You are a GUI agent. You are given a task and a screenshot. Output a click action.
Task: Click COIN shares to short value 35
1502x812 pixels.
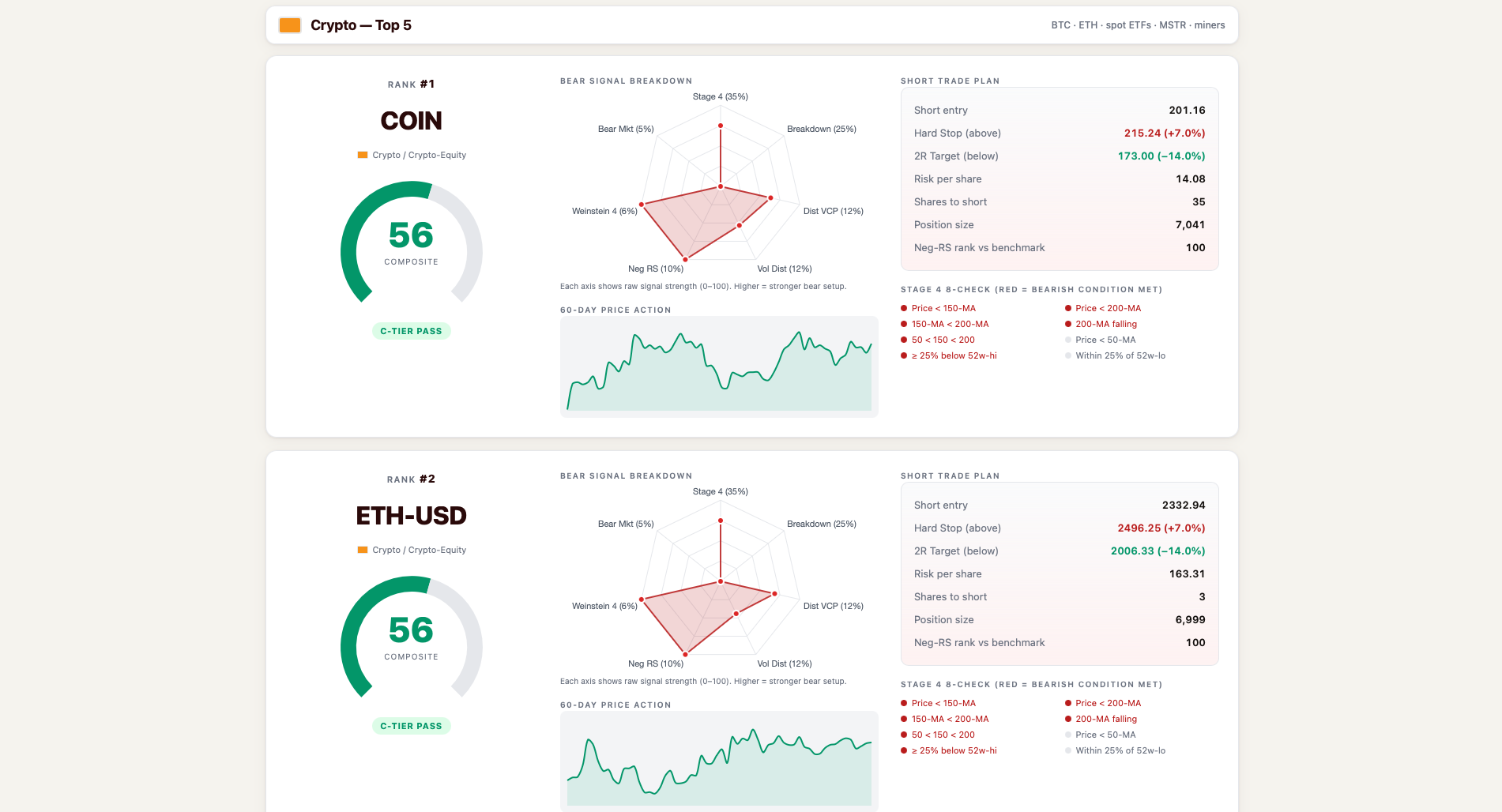coord(1199,202)
